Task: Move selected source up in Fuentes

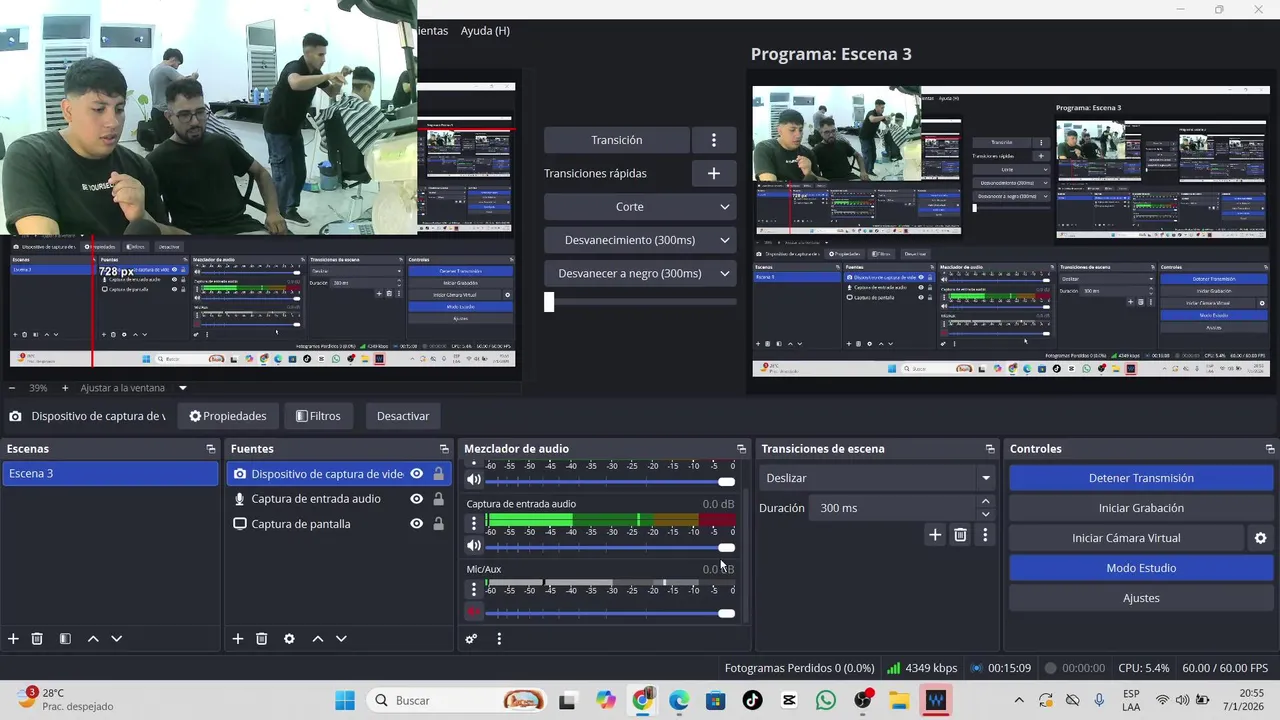Action: [318, 639]
